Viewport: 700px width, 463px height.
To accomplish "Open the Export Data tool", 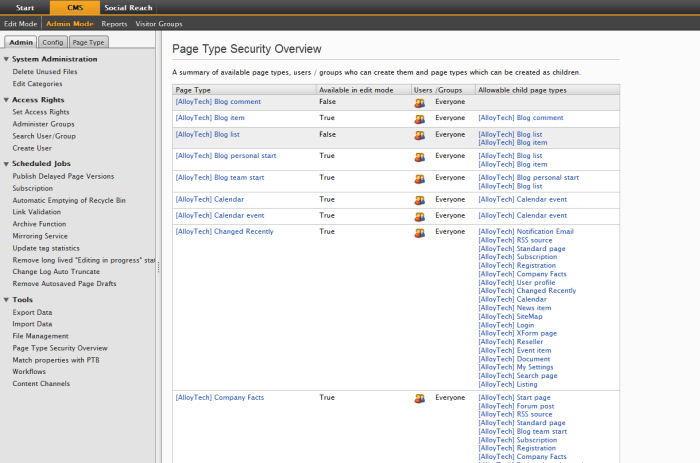I will (x=32, y=312).
